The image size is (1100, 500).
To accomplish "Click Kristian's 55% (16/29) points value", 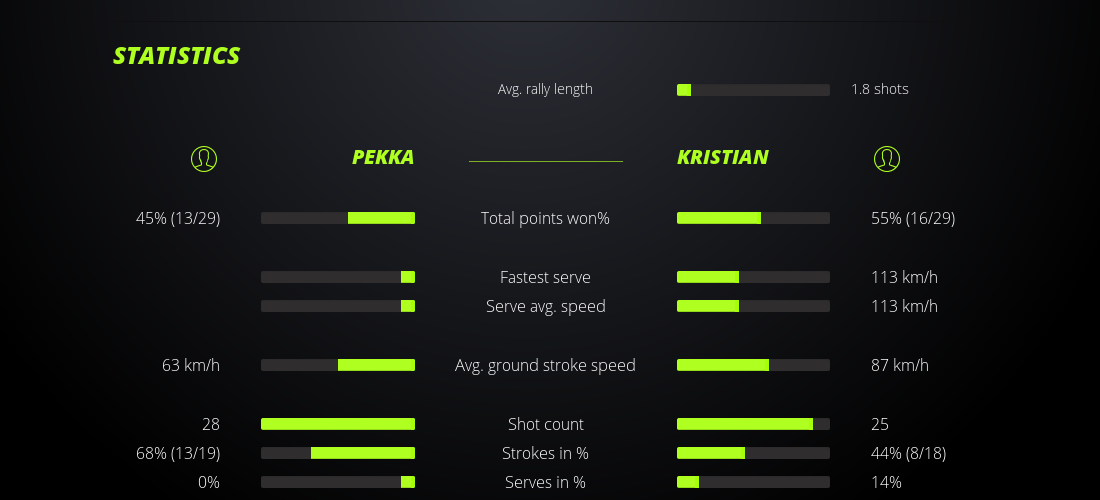I will coord(913,218).
